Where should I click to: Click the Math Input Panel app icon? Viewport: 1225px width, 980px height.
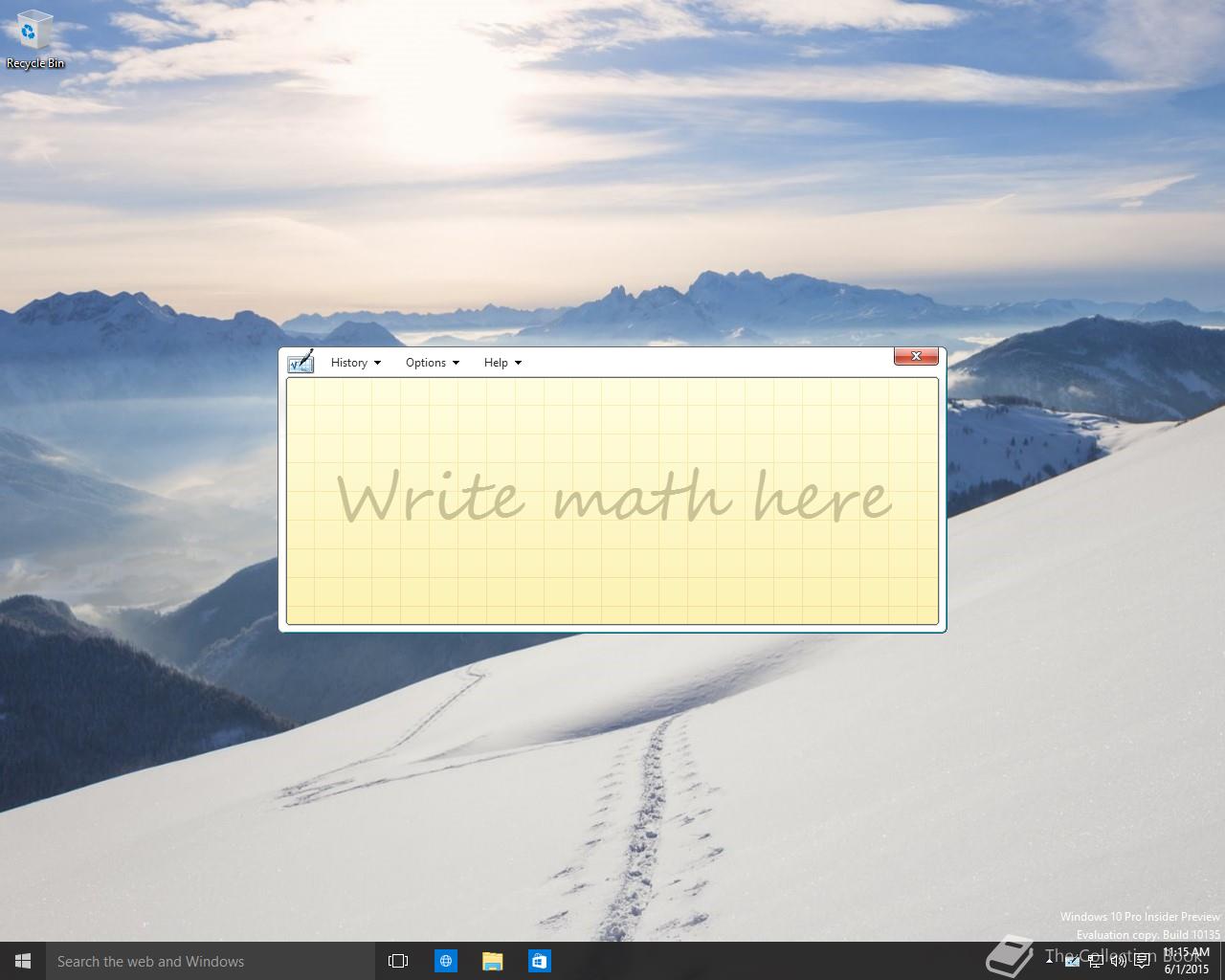(x=301, y=362)
